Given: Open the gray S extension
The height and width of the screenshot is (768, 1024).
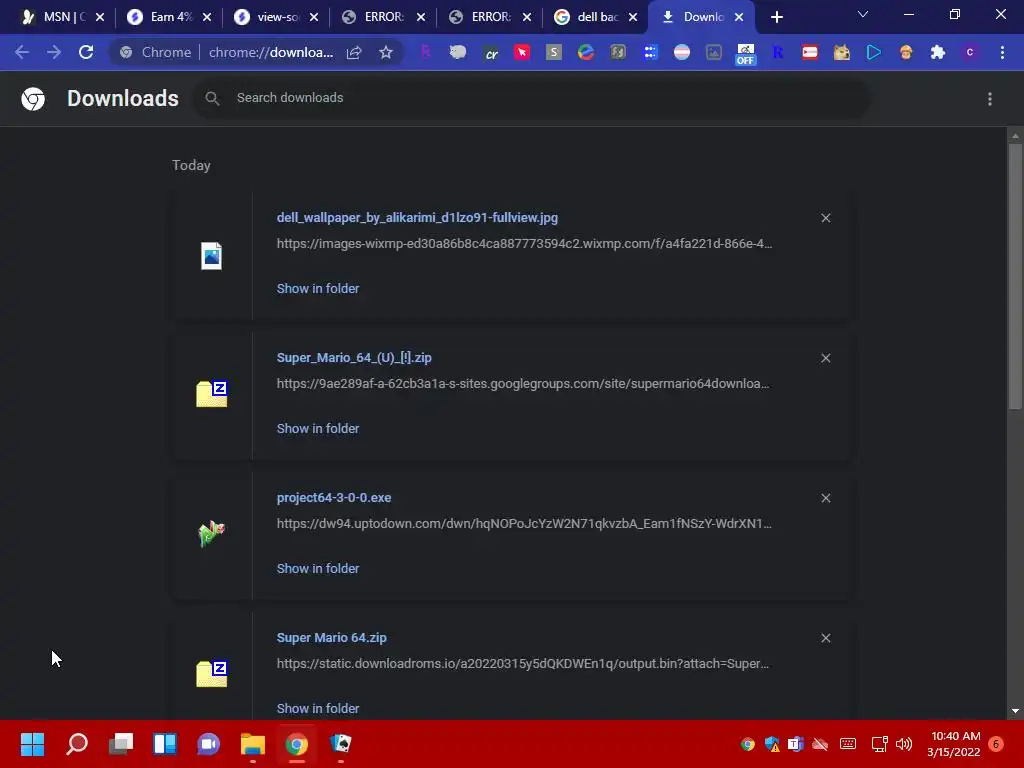Looking at the screenshot, I should coord(554,52).
